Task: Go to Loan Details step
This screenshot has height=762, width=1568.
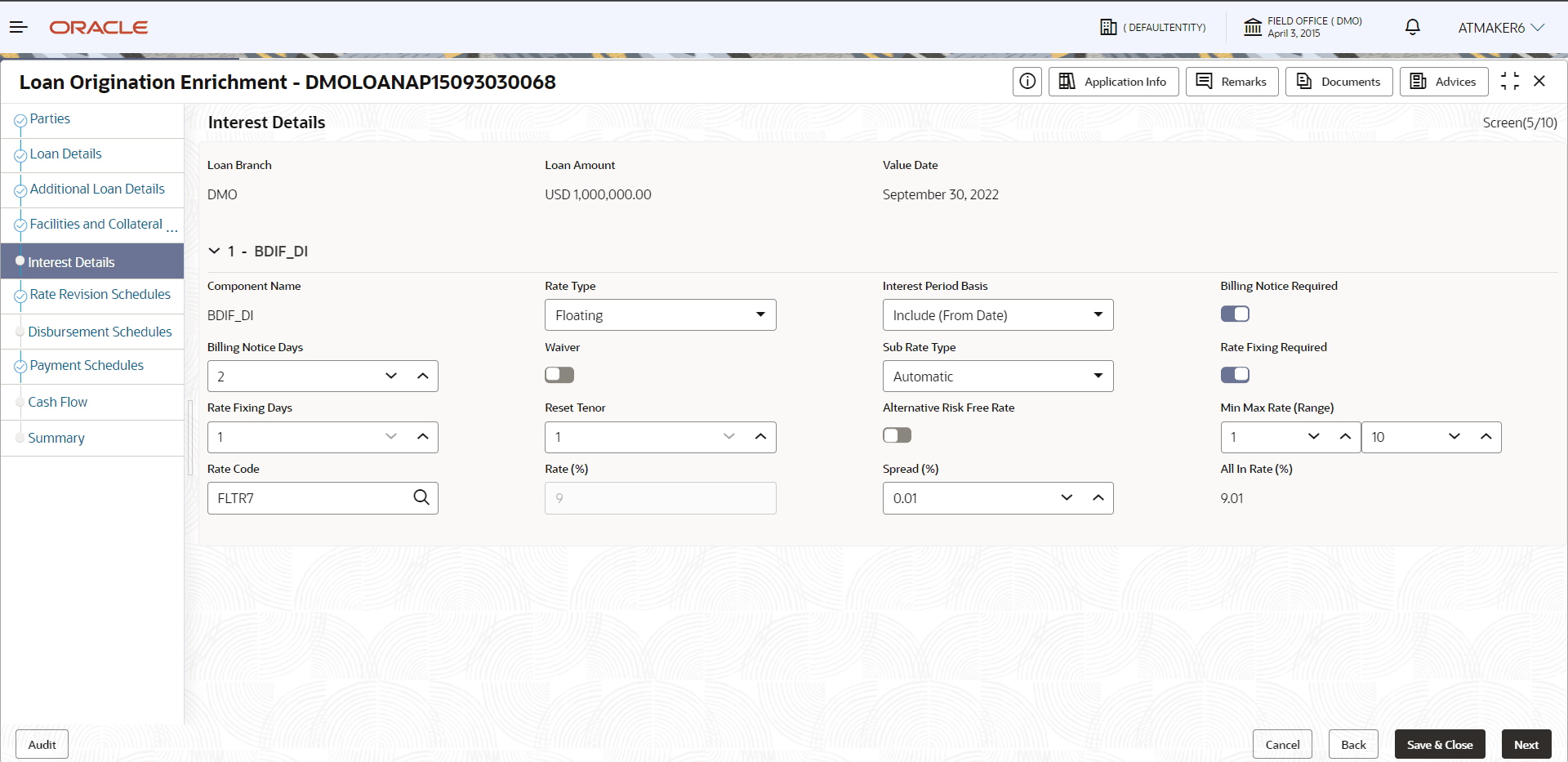Action: (65, 154)
